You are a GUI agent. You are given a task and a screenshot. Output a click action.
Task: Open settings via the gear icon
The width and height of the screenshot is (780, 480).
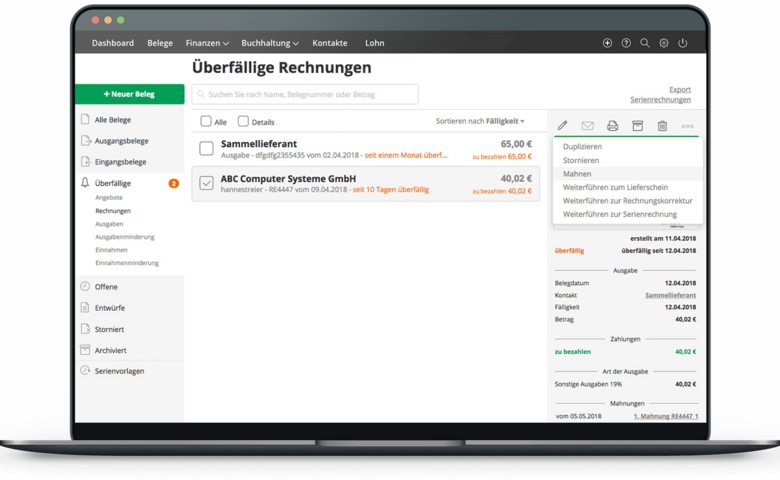pyautogui.click(x=664, y=44)
